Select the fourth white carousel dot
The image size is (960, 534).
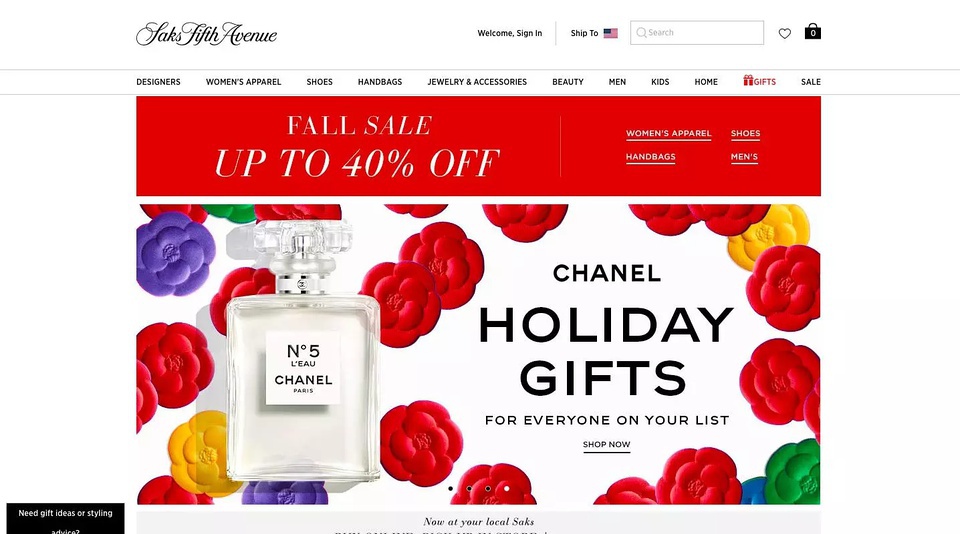[x=506, y=488]
